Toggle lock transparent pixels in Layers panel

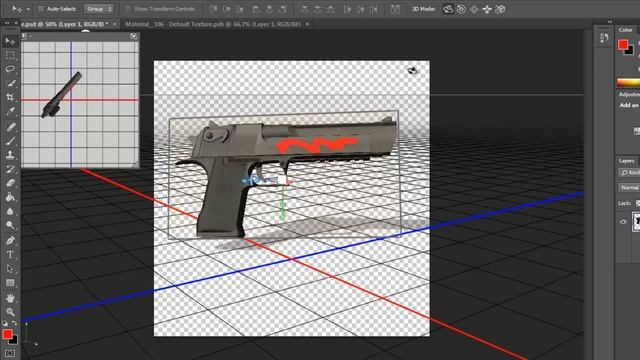[x=638, y=203]
